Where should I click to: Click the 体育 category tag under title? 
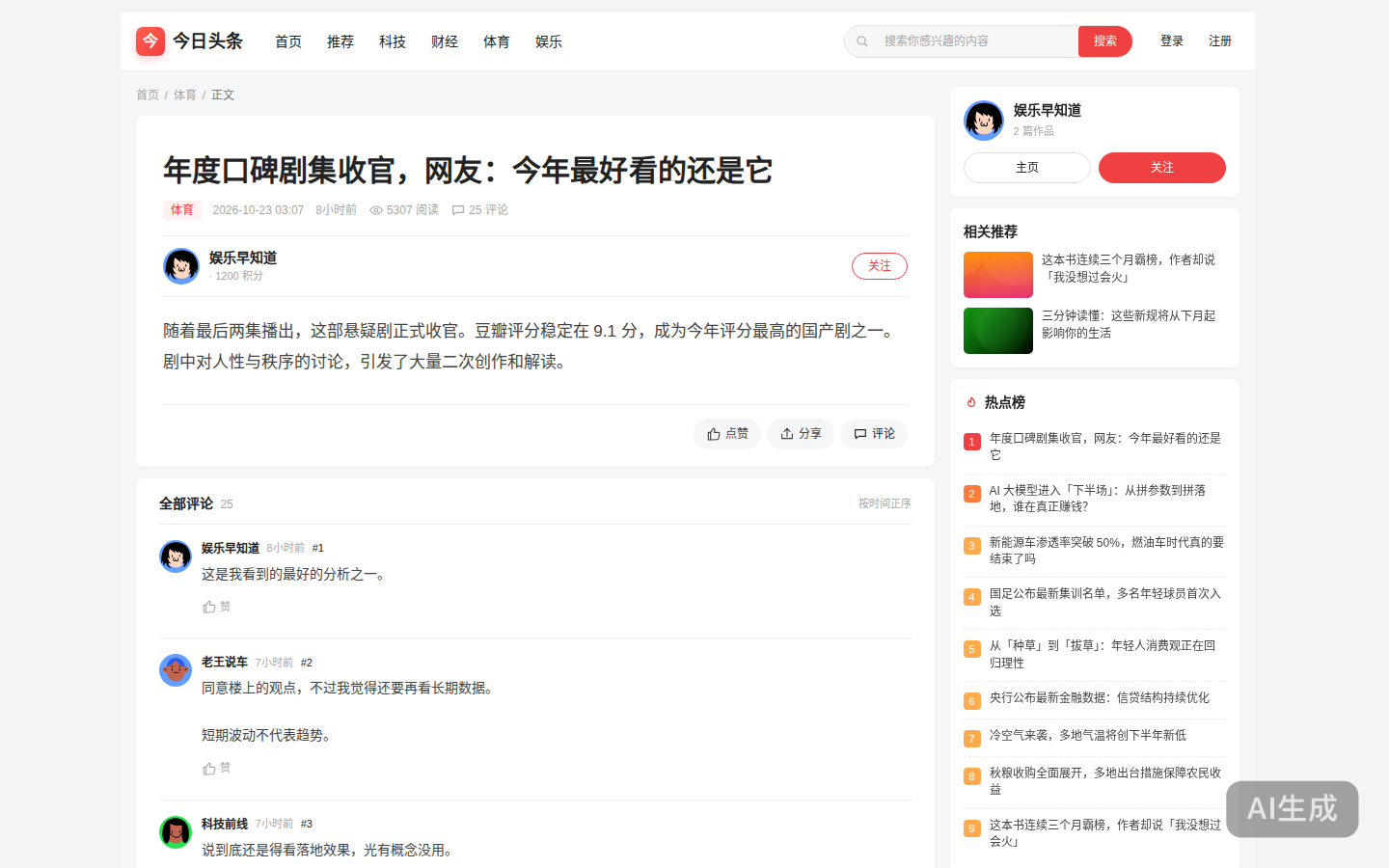point(182,210)
